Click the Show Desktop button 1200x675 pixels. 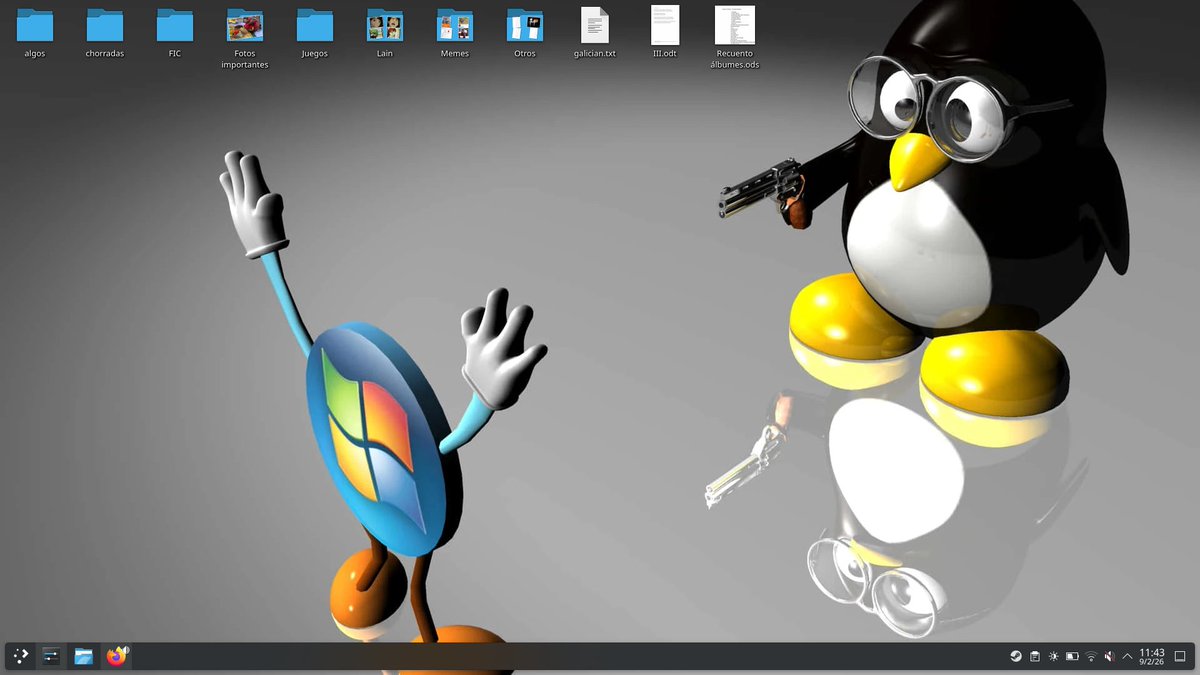pos(1180,656)
